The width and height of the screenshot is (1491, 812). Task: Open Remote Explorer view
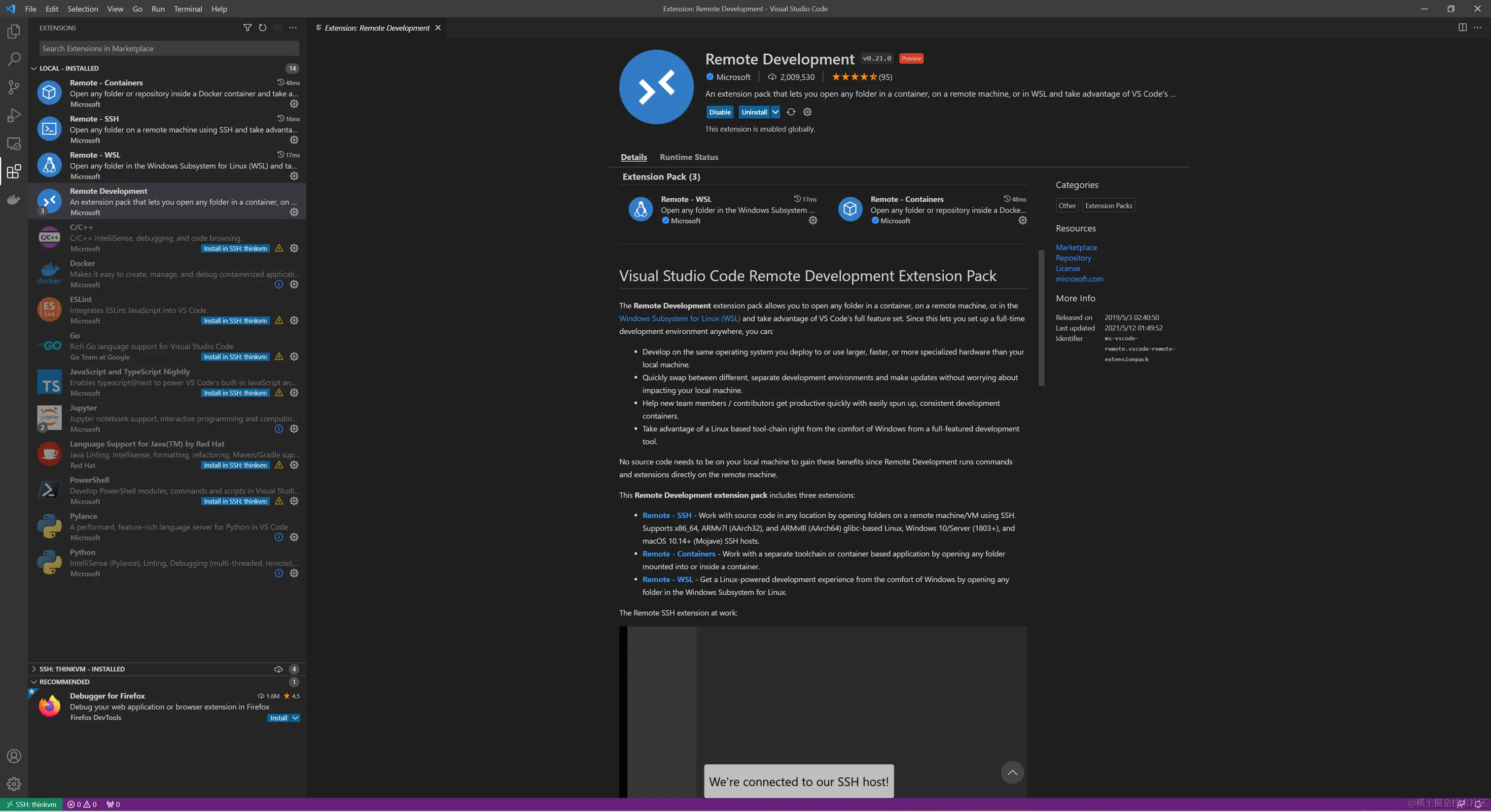14,143
